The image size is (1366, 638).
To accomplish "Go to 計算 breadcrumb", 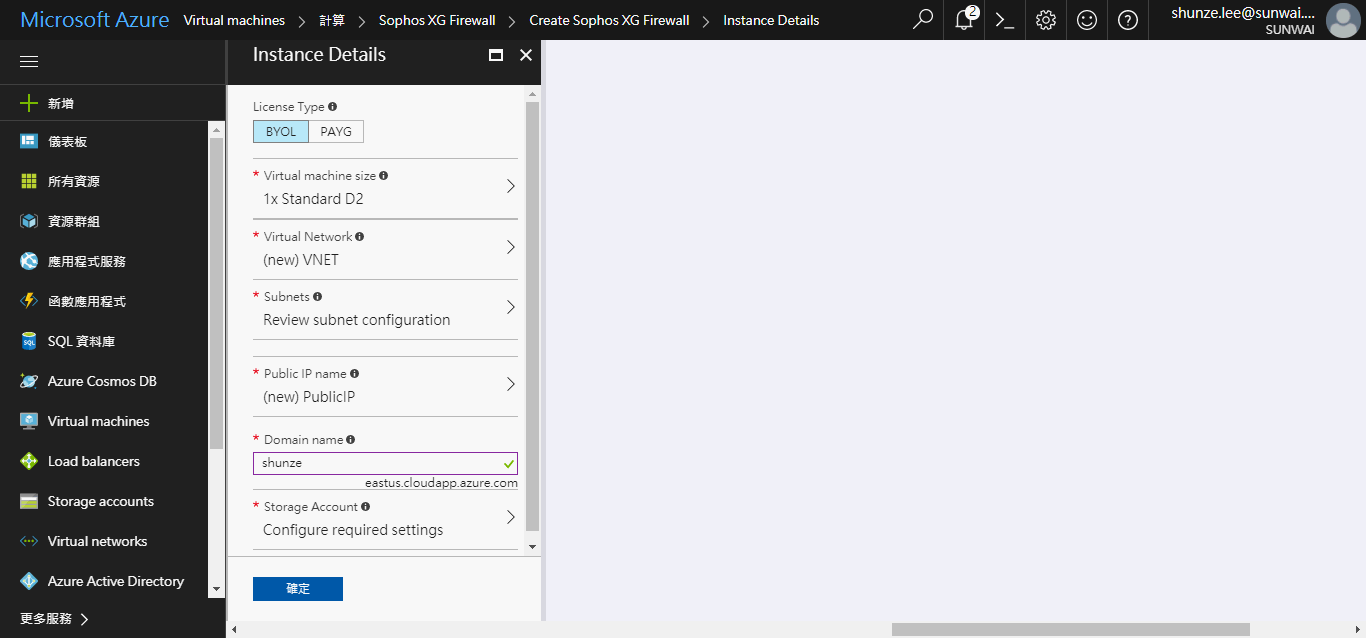I will click(332, 20).
